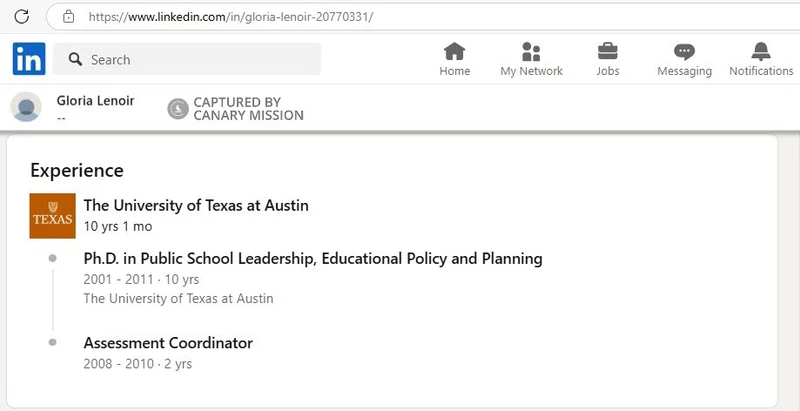The image size is (800, 411).
Task: Click the Gloria Lenoir name header
Action: click(x=96, y=101)
